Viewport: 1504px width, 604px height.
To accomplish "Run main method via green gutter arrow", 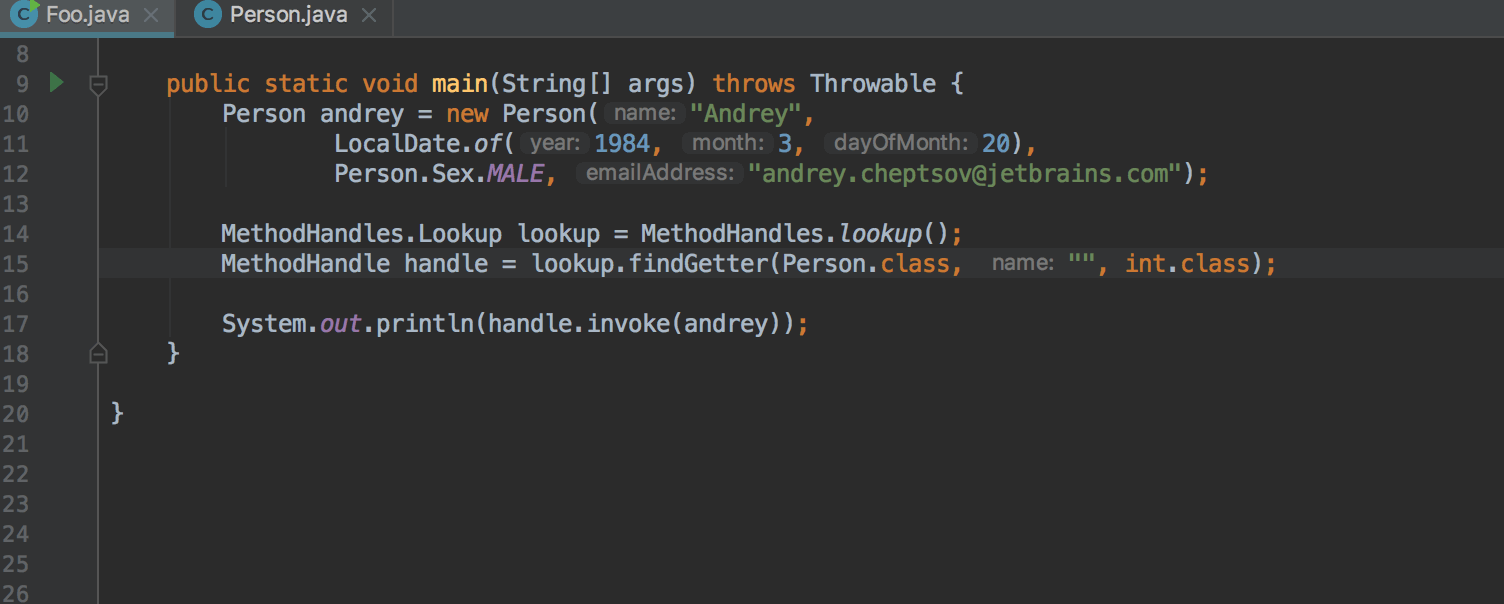I will pyautogui.click(x=57, y=83).
